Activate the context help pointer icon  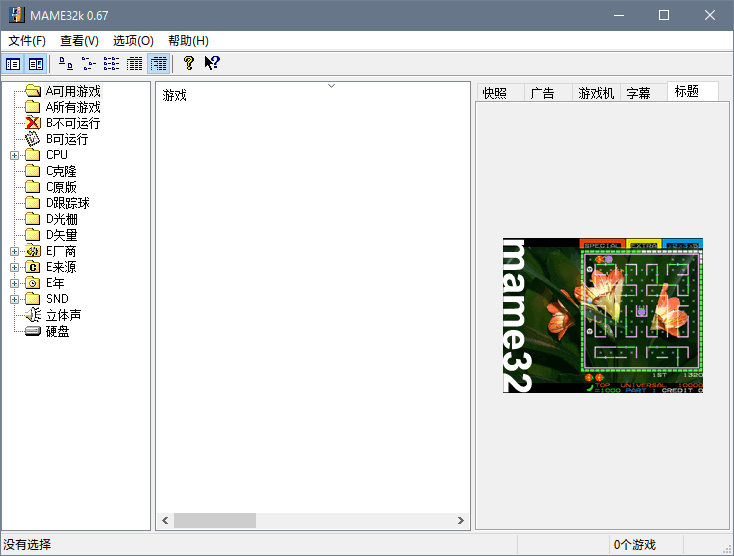pos(212,64)
